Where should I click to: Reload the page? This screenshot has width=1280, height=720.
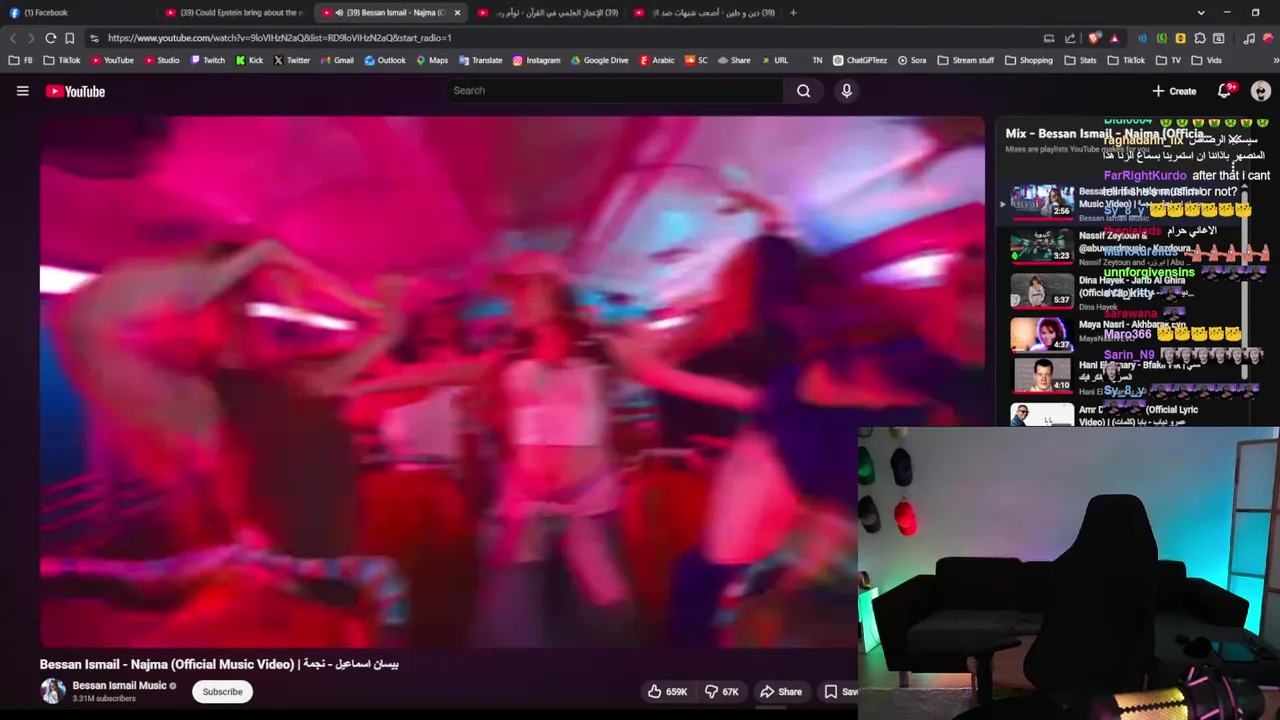(x=50, y=38)
